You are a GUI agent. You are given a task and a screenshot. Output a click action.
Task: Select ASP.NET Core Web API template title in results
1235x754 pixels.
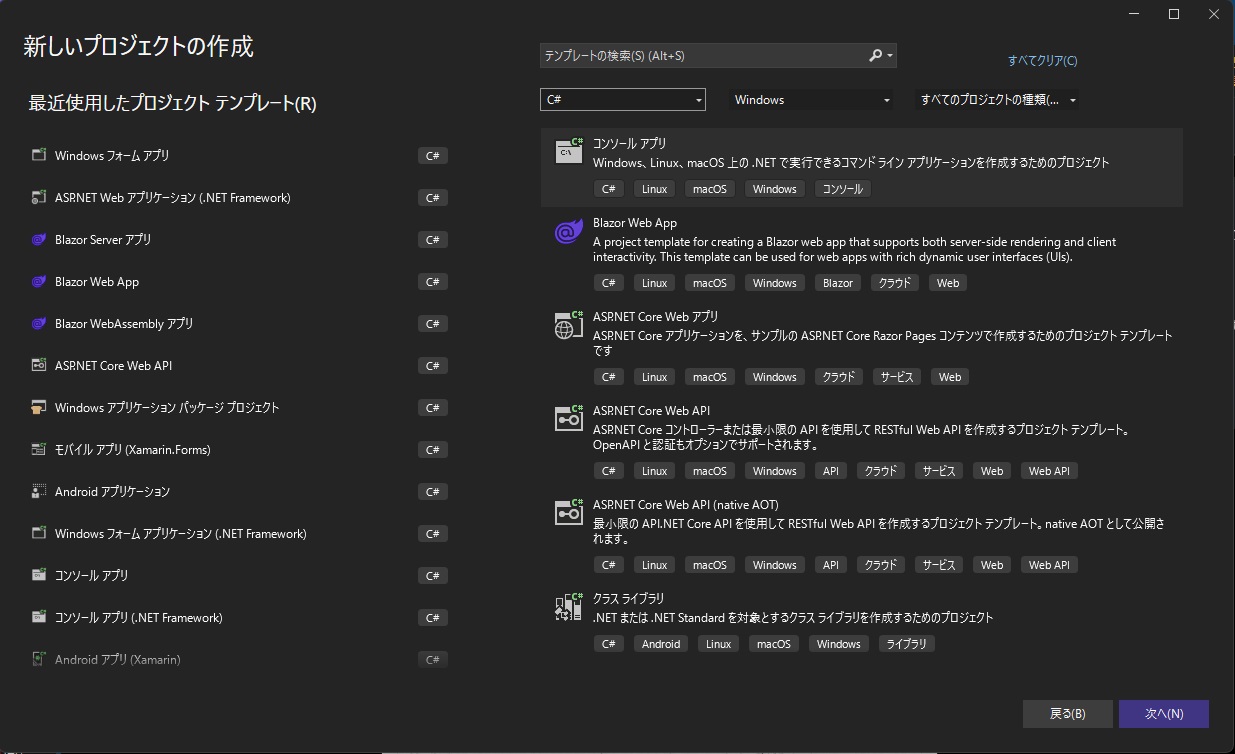click(651, 411)
